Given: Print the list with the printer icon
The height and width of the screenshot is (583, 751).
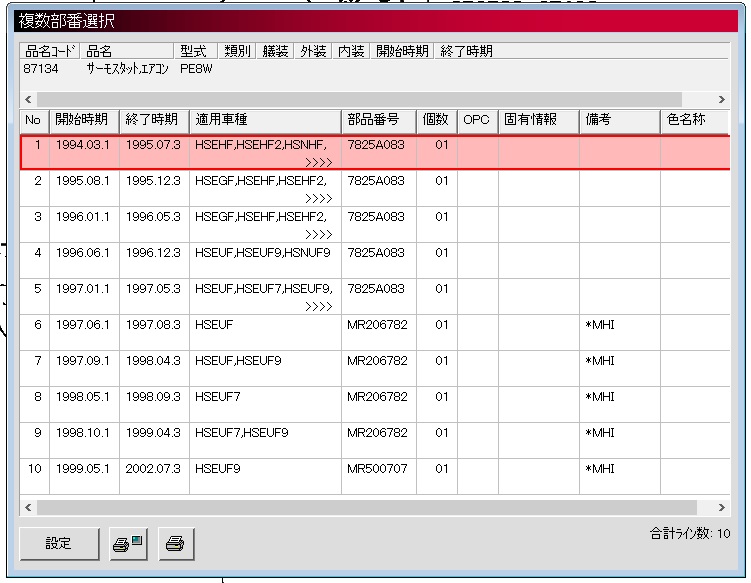Looking at the screenshot, I should 176,543.
